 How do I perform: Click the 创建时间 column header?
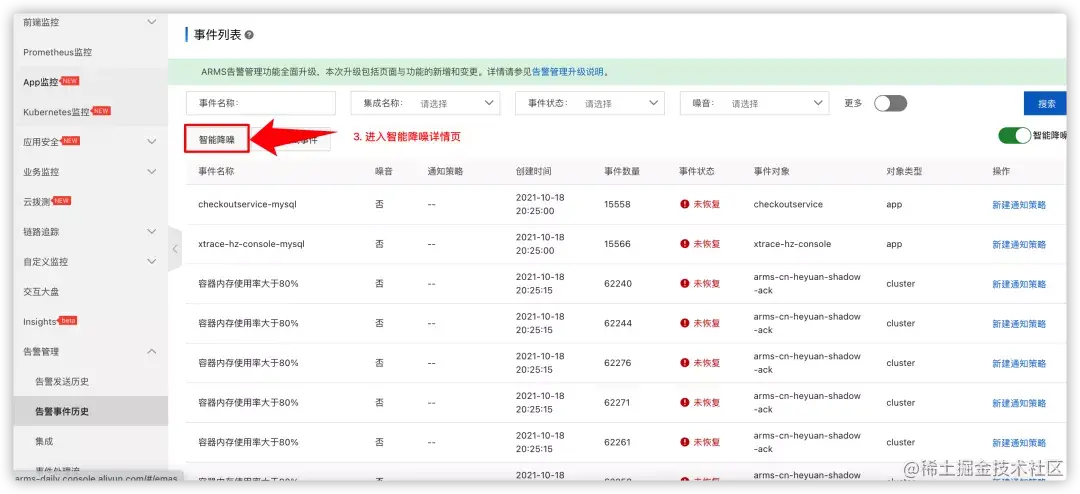pyautogui.click(x=533, y=172)
